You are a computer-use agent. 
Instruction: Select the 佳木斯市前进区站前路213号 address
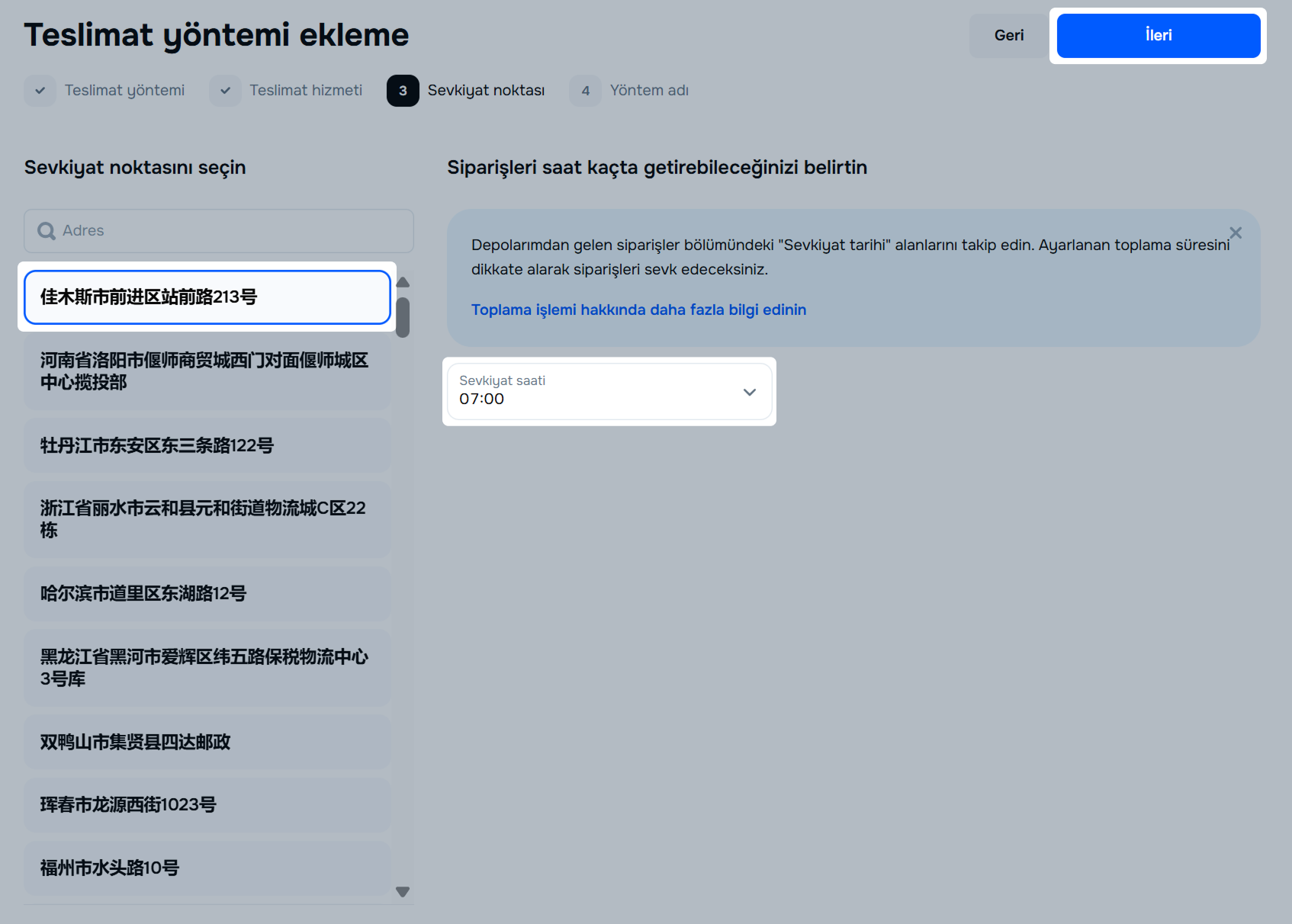click(x=207, y=297)
